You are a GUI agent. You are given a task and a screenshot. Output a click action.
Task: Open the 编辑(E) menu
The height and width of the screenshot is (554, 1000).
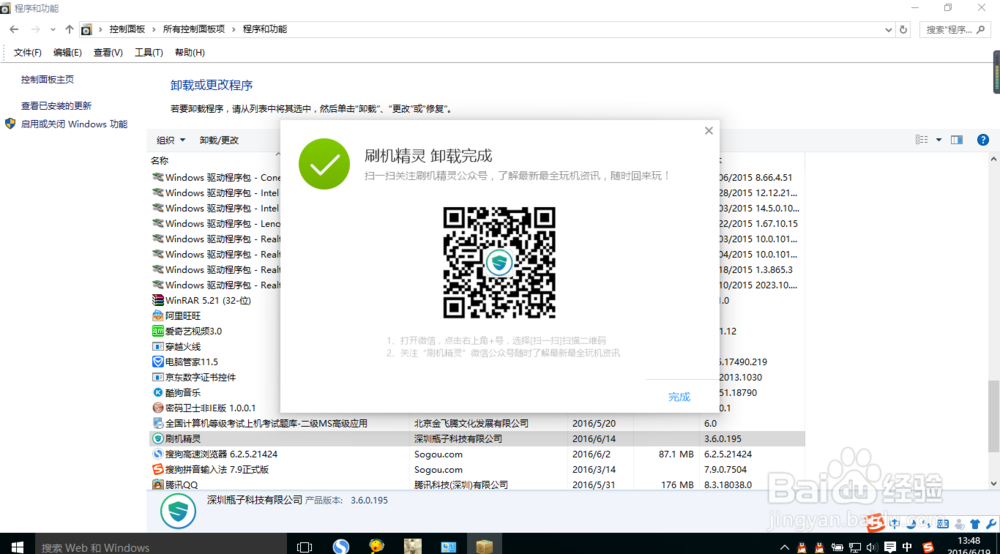pyautogui.click(x=67, y=52)
